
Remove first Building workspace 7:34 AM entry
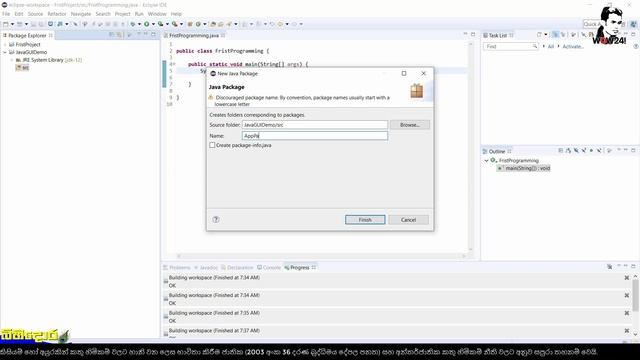627,278
